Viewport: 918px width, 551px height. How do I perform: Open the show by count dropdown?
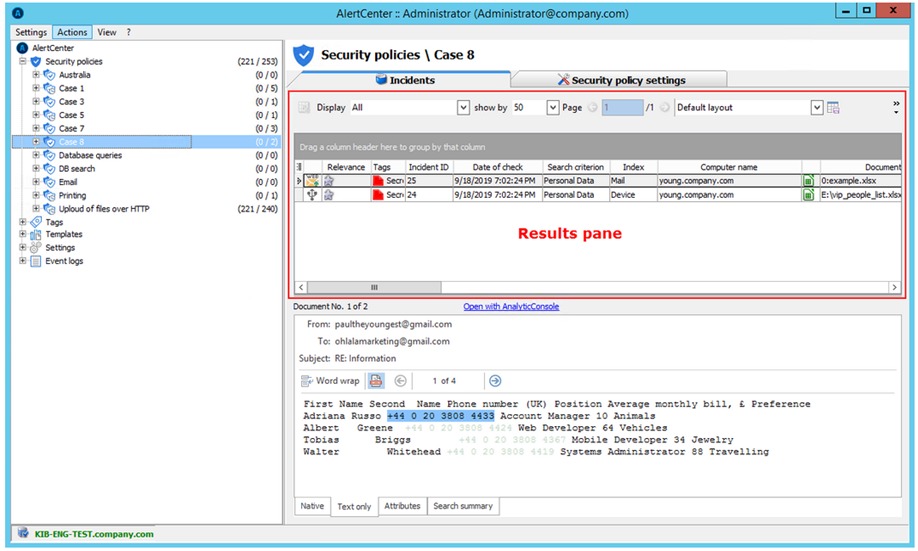coord(553,108)
